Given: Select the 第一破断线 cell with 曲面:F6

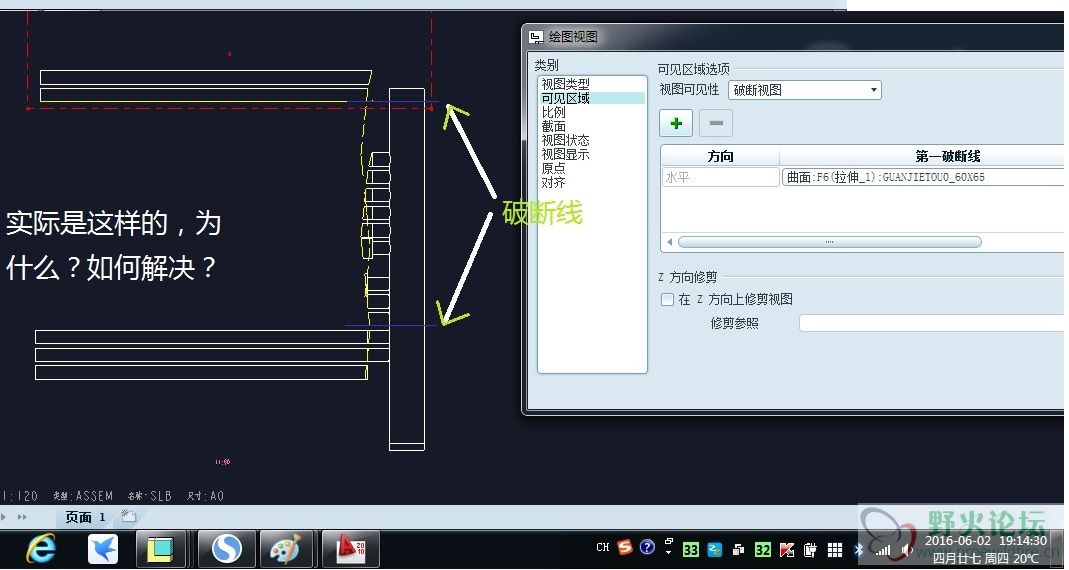Looking at the screenshot, I should [922, 177].
